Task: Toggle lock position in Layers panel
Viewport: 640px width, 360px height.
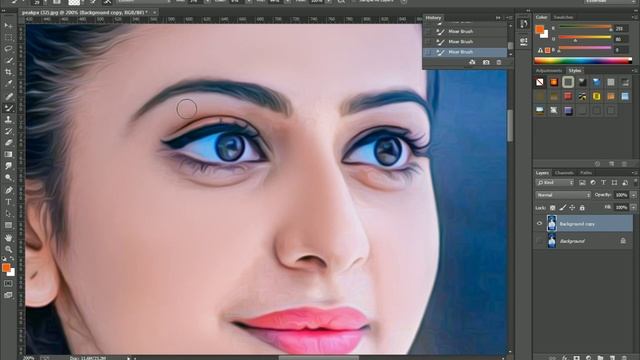Action: [x=572, y=208]
